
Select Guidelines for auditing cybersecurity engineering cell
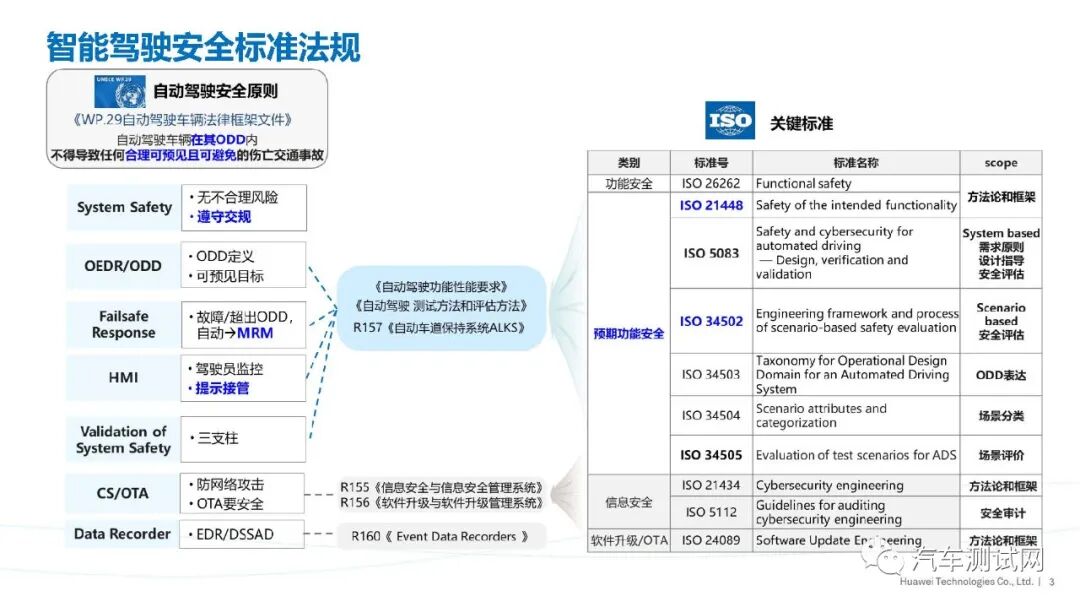coord(856,513)
